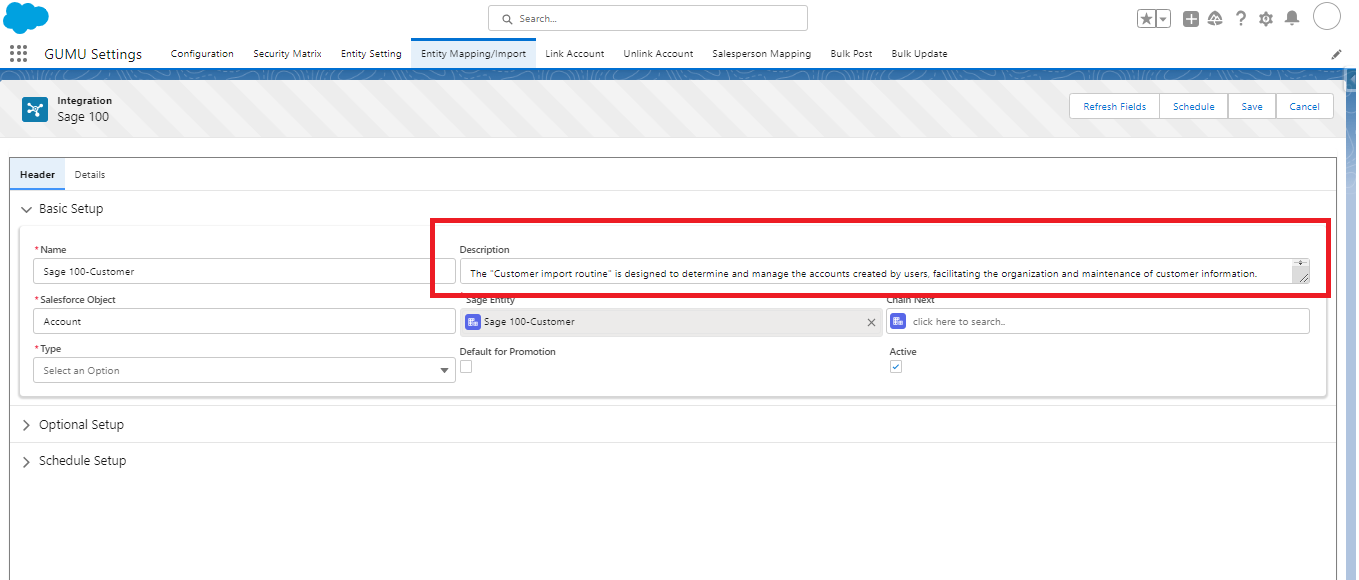This screenshot has height=580, width=1359.
Task: Click the GUMU Settings app name
Action: pyautogui.click(x=94, y=54)
